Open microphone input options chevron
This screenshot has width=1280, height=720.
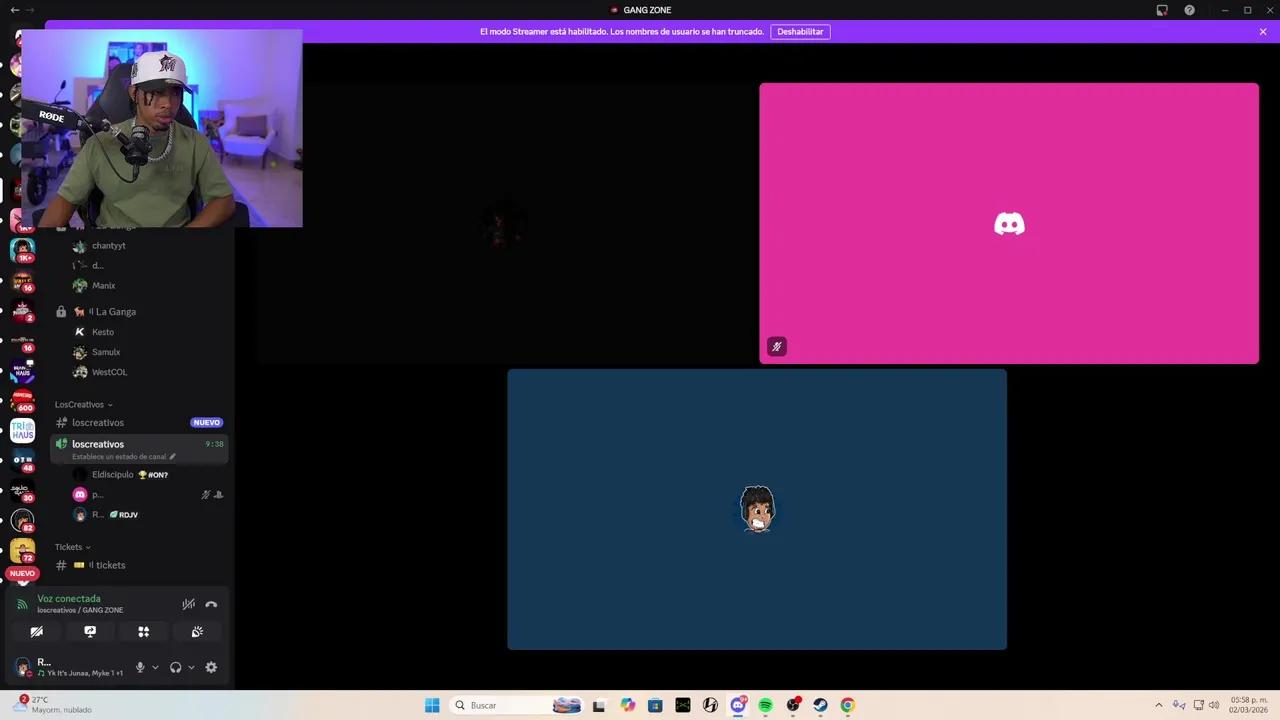point(155,667)
